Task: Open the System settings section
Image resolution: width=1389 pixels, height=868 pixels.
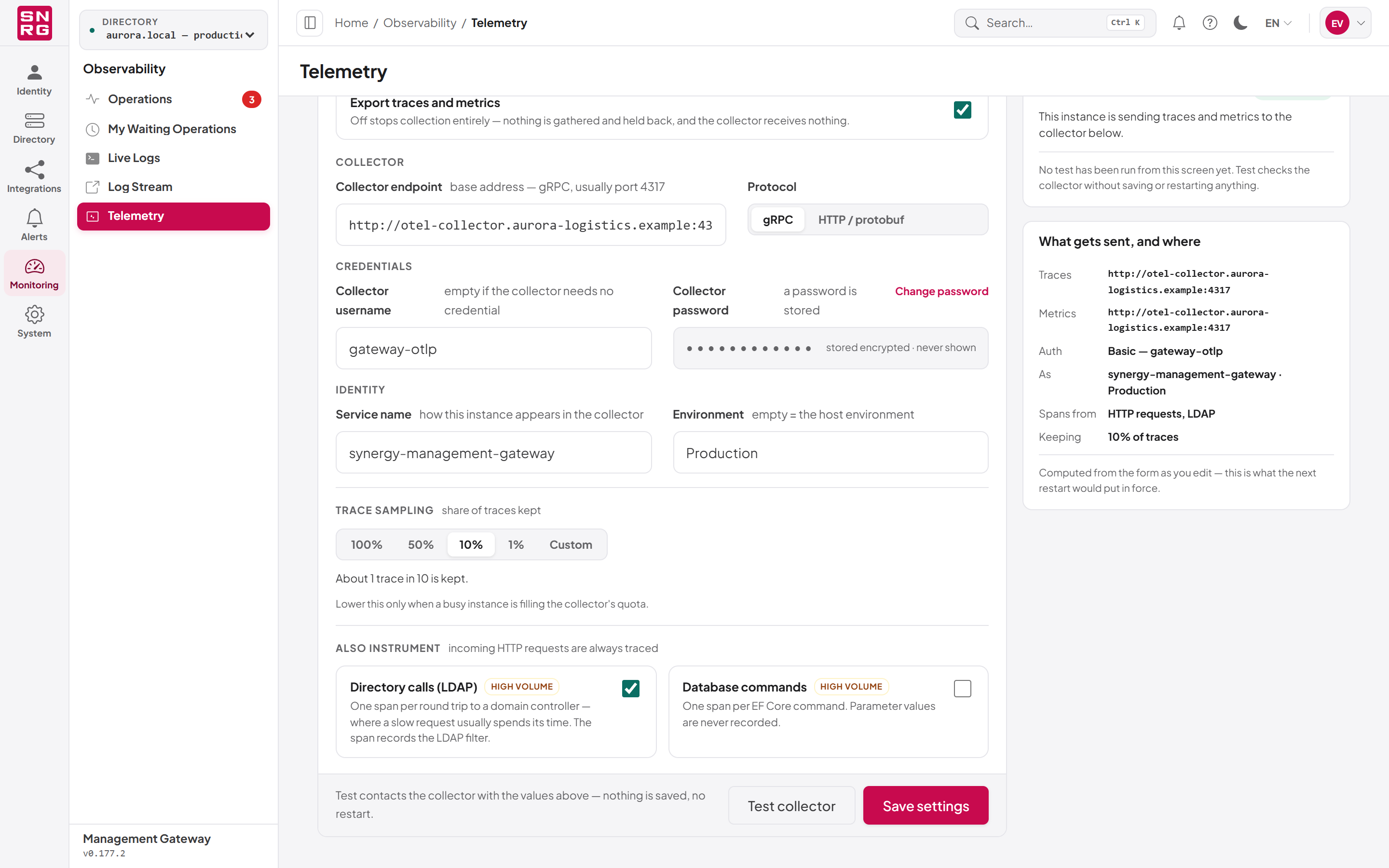Action: click(x=34, y=322)
